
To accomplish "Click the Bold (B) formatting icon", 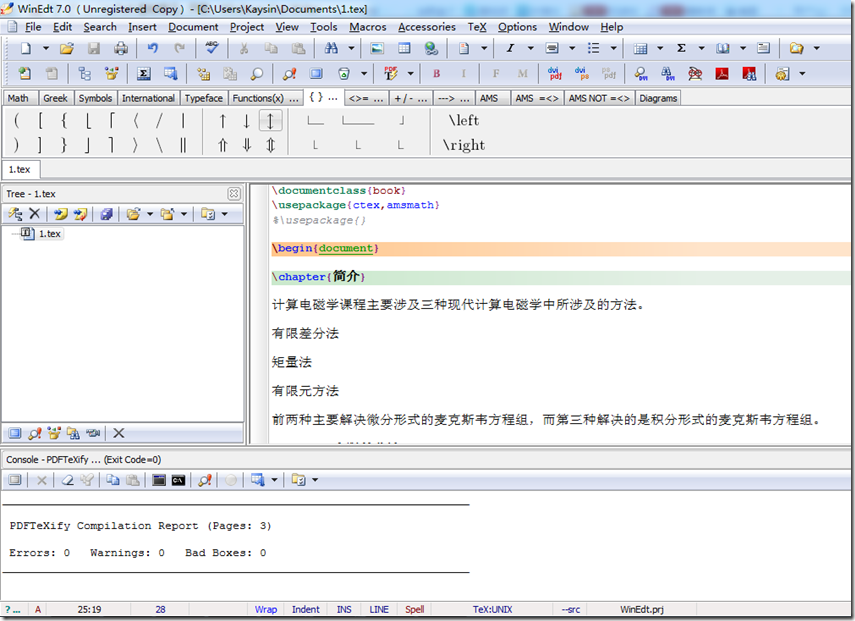I will click(437, 73).
